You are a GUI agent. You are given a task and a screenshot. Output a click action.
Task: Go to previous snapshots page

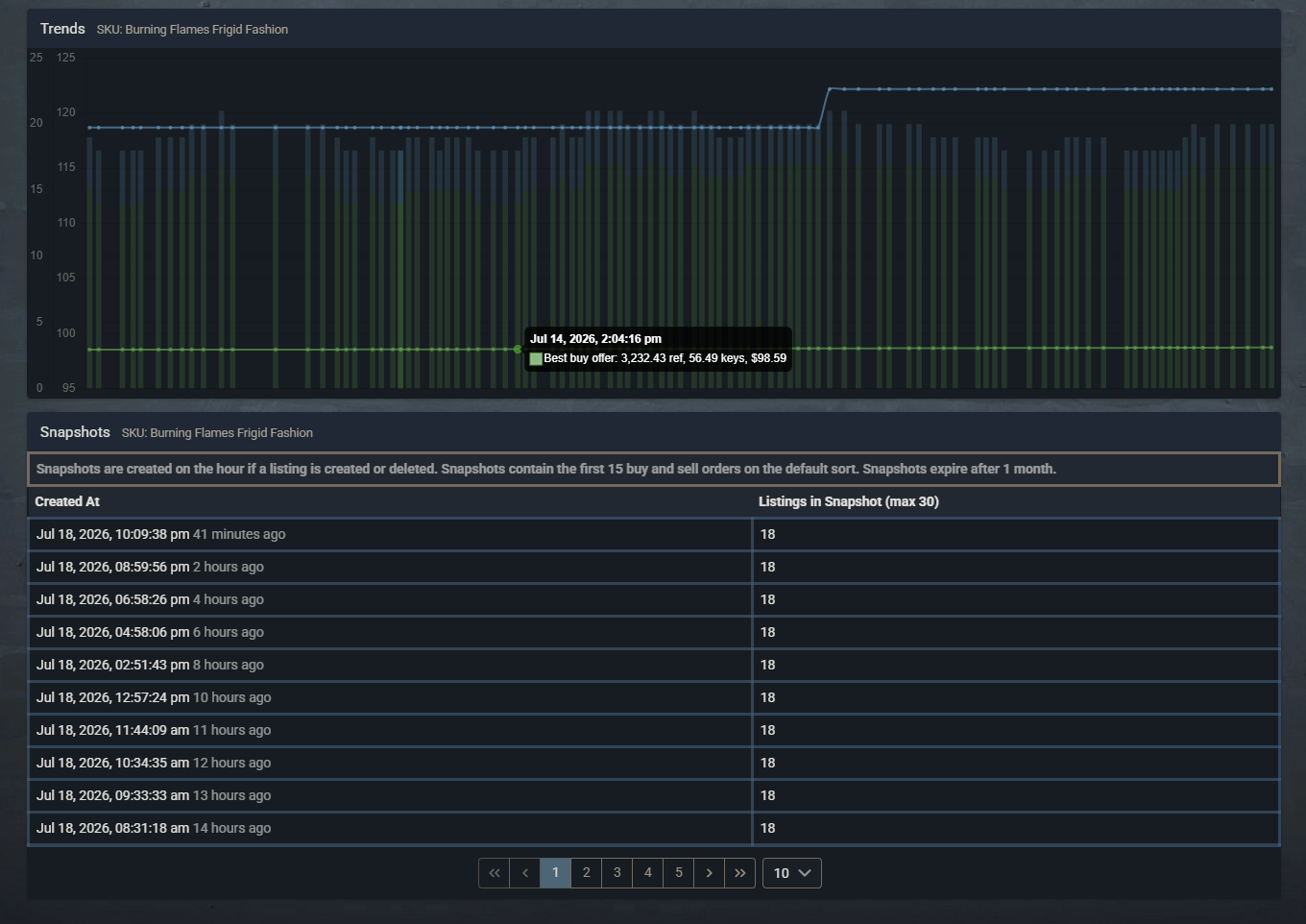click(x=524, y=873)
